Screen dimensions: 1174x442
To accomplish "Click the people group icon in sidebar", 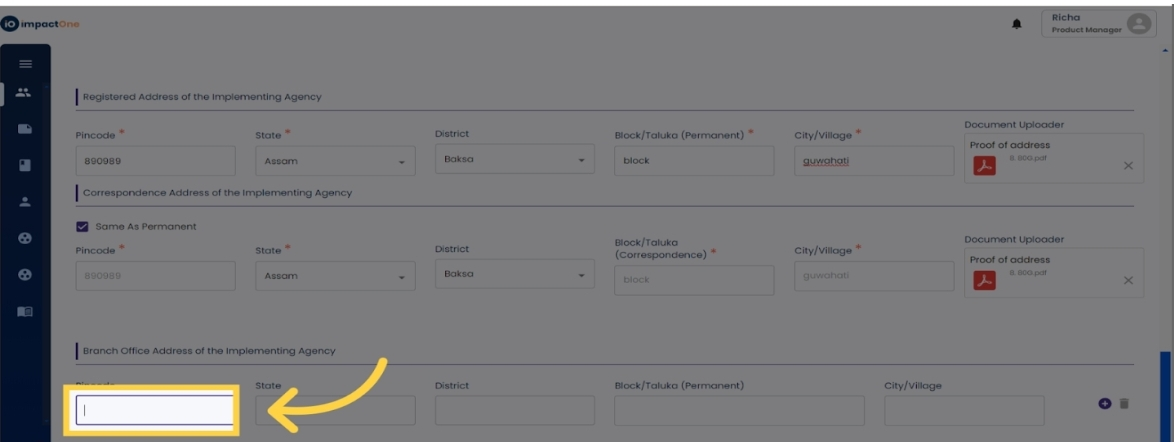I will click(25, 92).
